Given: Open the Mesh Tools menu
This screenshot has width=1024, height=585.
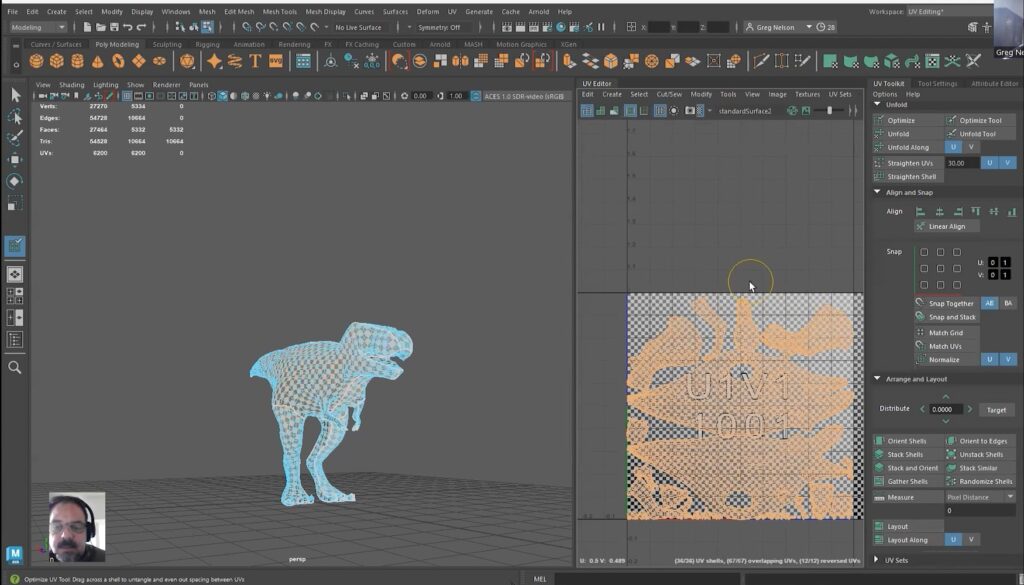Looking at the screenshot, I should [280, 12].
